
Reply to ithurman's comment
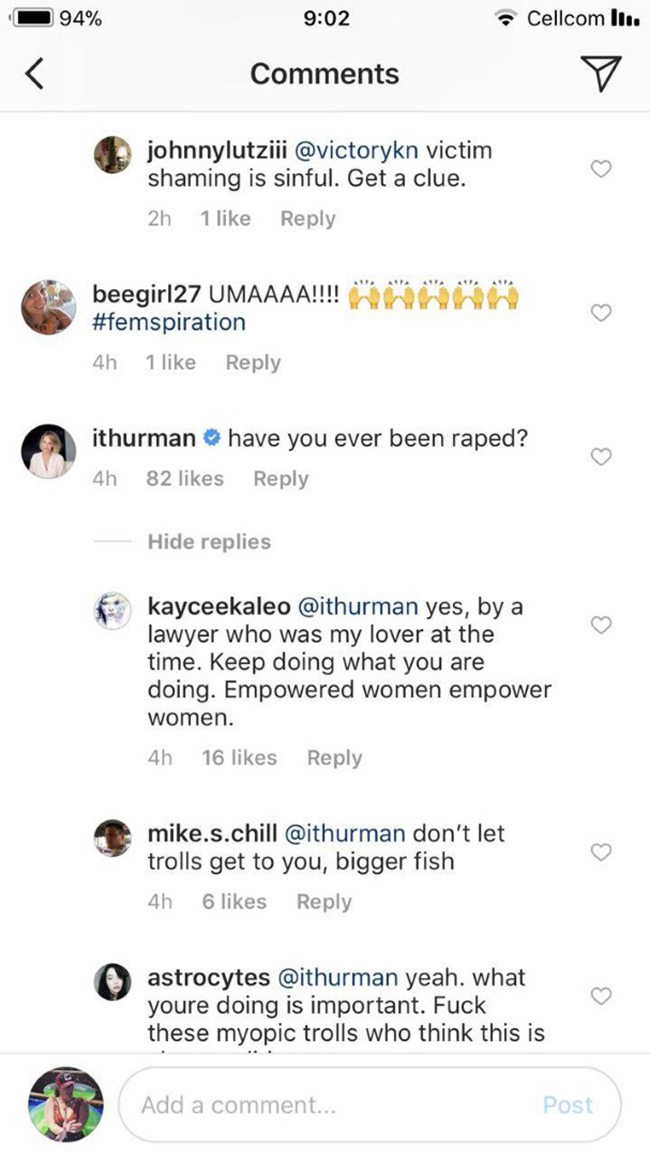[x=281, y=479]
